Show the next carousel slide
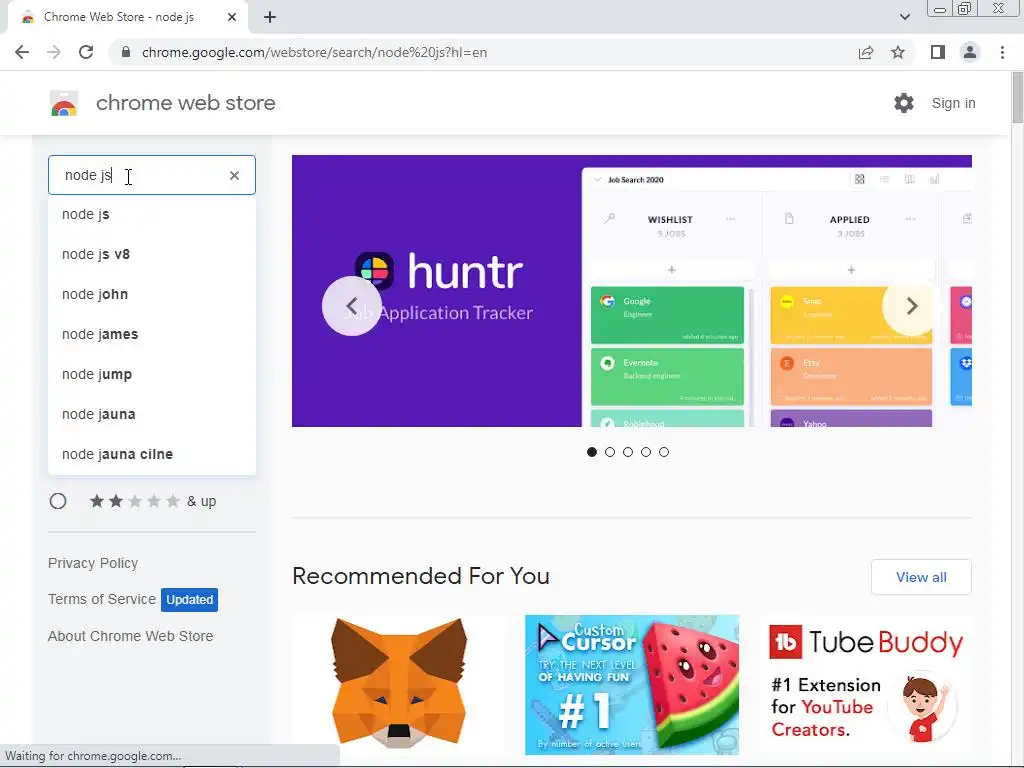The height and width of the screenshot is (768, 1024). pos(912,306)
